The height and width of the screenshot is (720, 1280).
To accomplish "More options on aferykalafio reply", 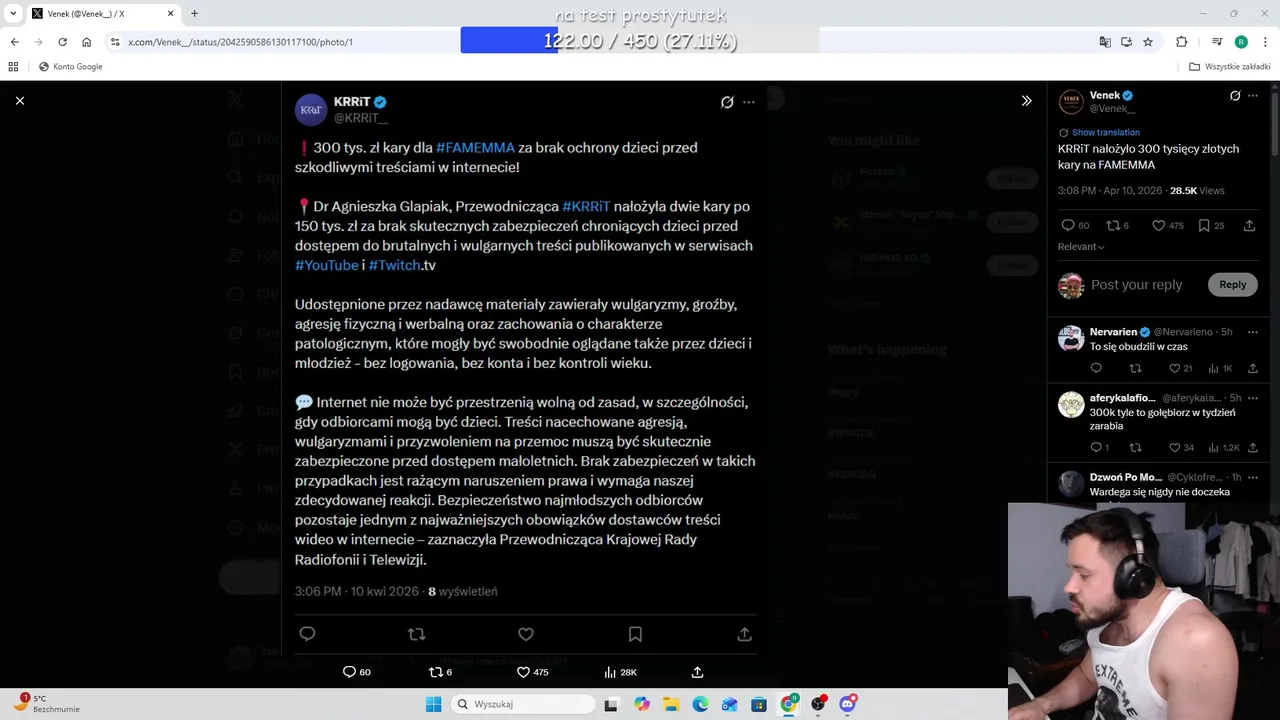I will point(1253,398).
